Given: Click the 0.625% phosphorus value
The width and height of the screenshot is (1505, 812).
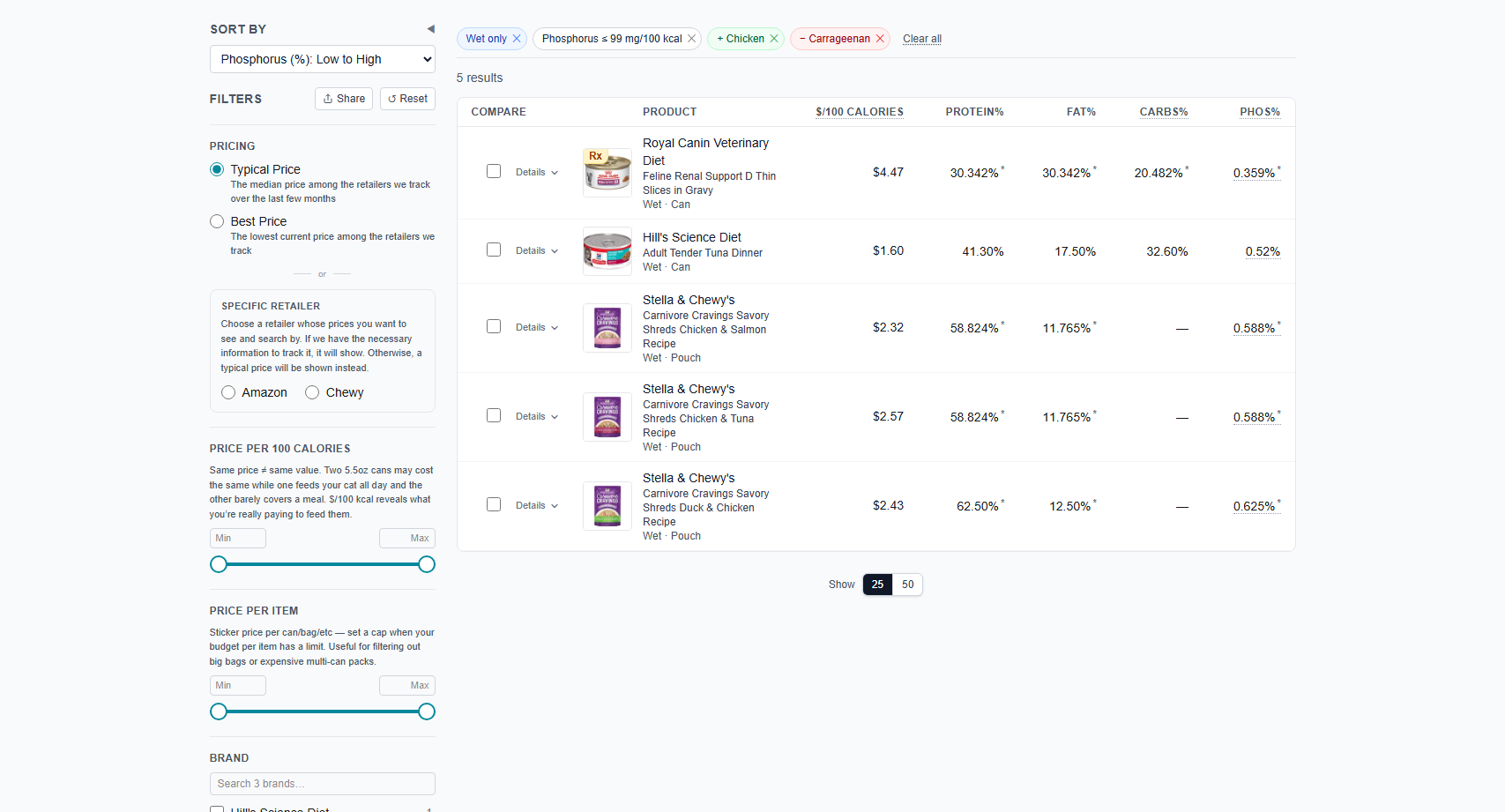Looking at the screenshot, I should (1256, 506).
